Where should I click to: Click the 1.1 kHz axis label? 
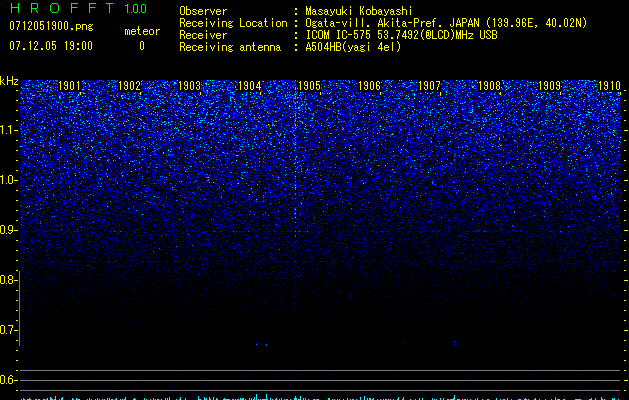click(9, 130)
